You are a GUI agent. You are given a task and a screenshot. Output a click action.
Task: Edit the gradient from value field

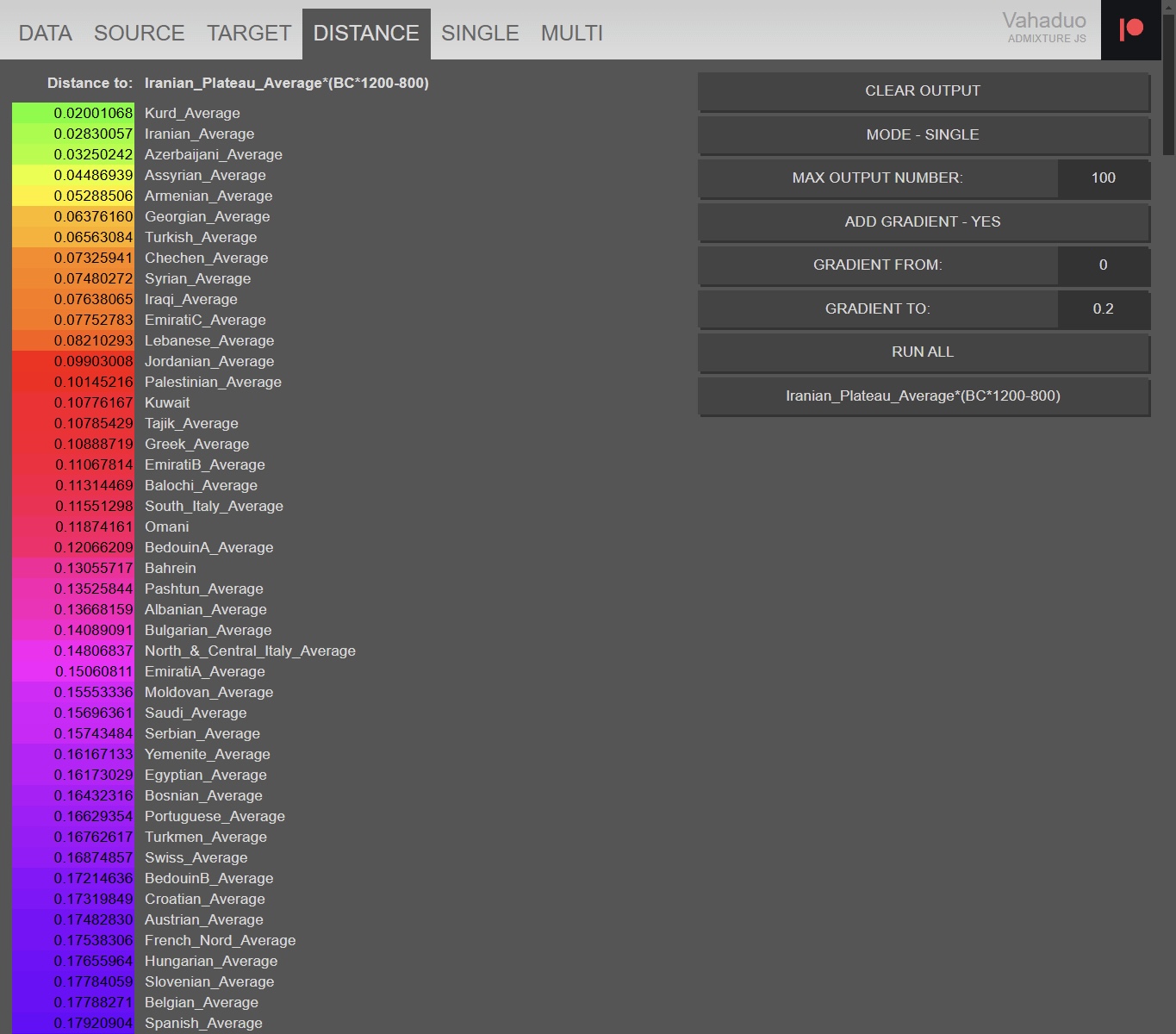pos(1103,265)
